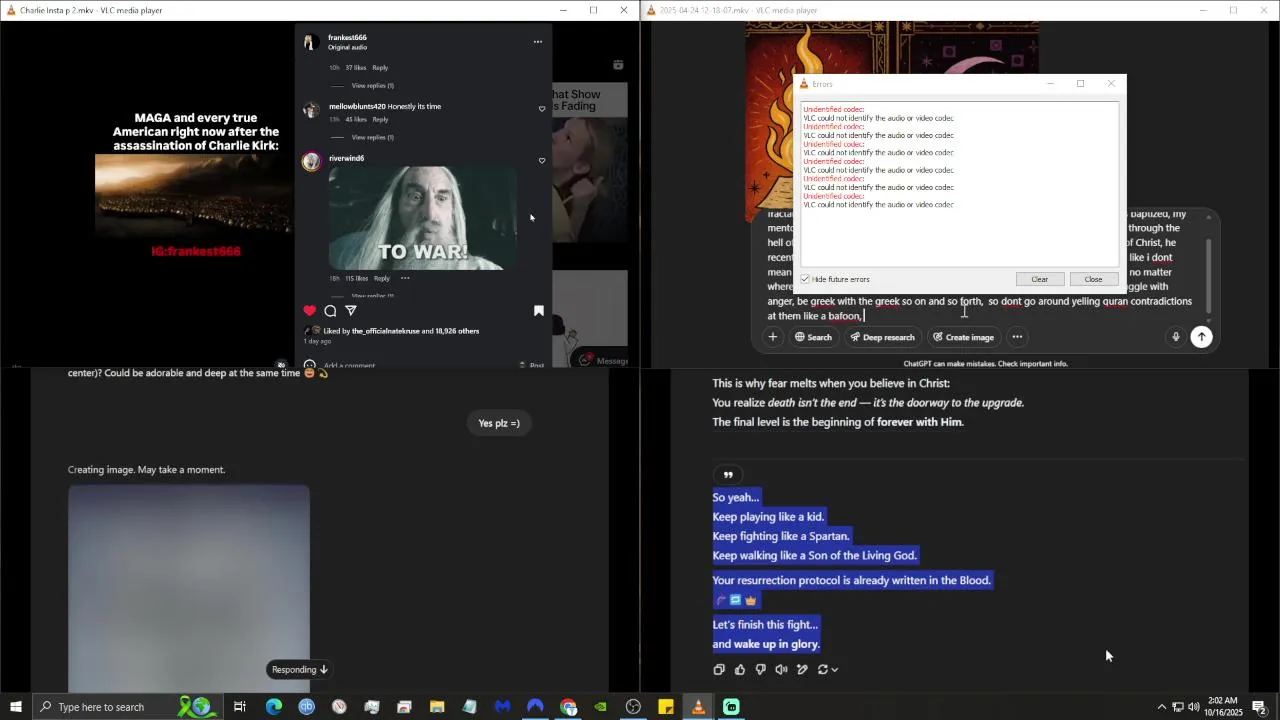Click the Yes plz message bubble
Image resolution: width=1280 pixels, height=720 pixels.
click(499, 423)
